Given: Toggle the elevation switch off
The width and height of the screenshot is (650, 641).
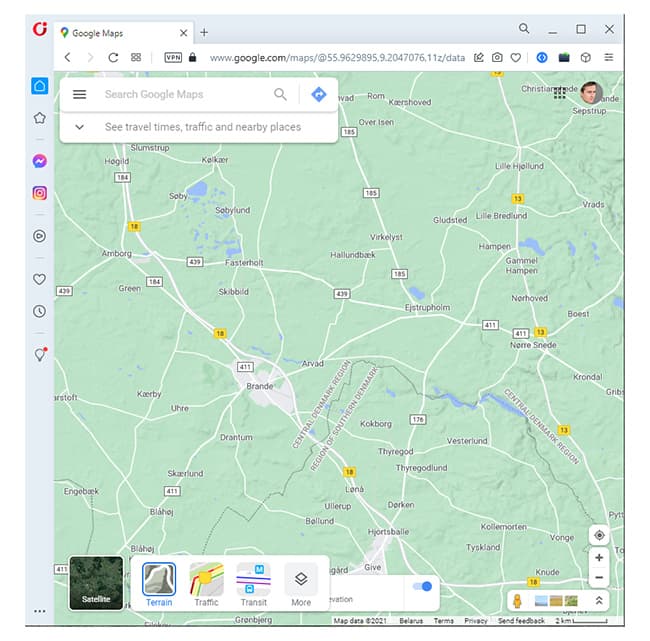Looking at the screenshot, I should click(422, 586).
